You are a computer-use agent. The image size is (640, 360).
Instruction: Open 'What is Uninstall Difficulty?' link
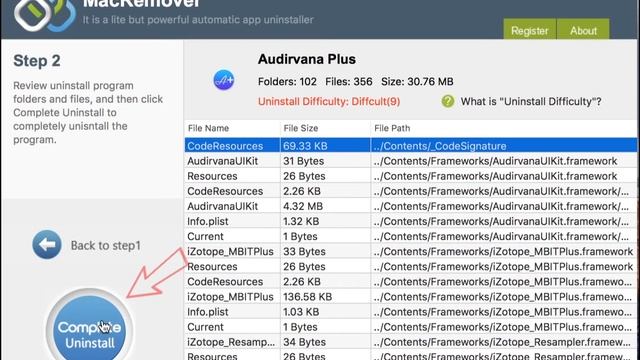pos(531,101)
